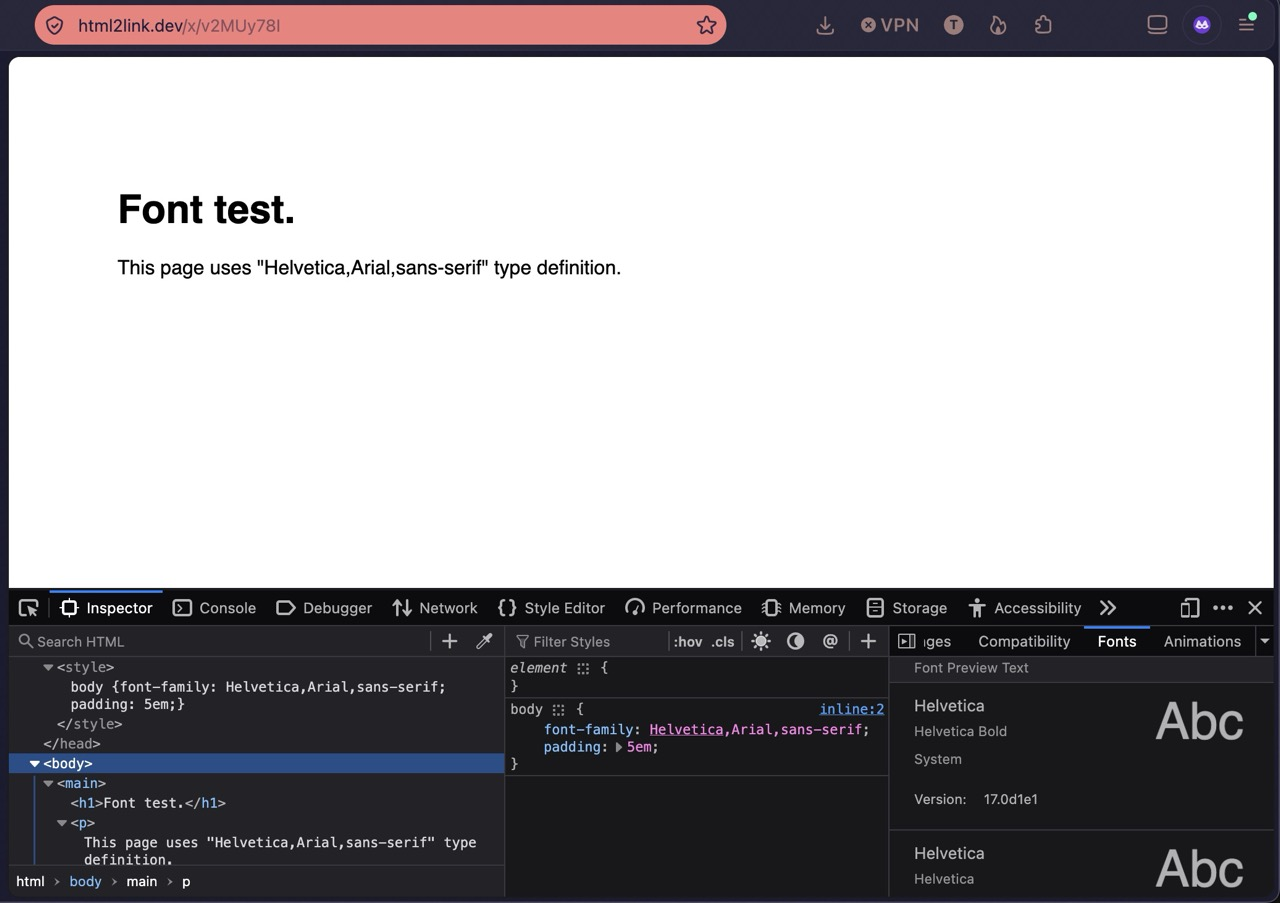Collapse the body element node
Image resolution: width=1280 pixels, height=903 pixels.
[x=35, y=764]
